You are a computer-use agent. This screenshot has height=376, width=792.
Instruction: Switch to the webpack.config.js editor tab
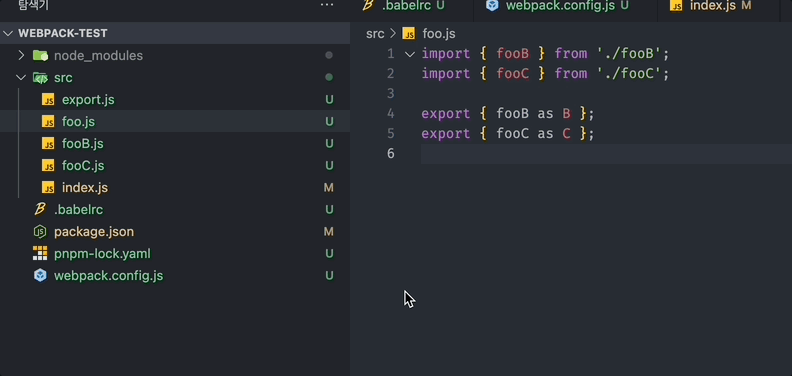558,6
